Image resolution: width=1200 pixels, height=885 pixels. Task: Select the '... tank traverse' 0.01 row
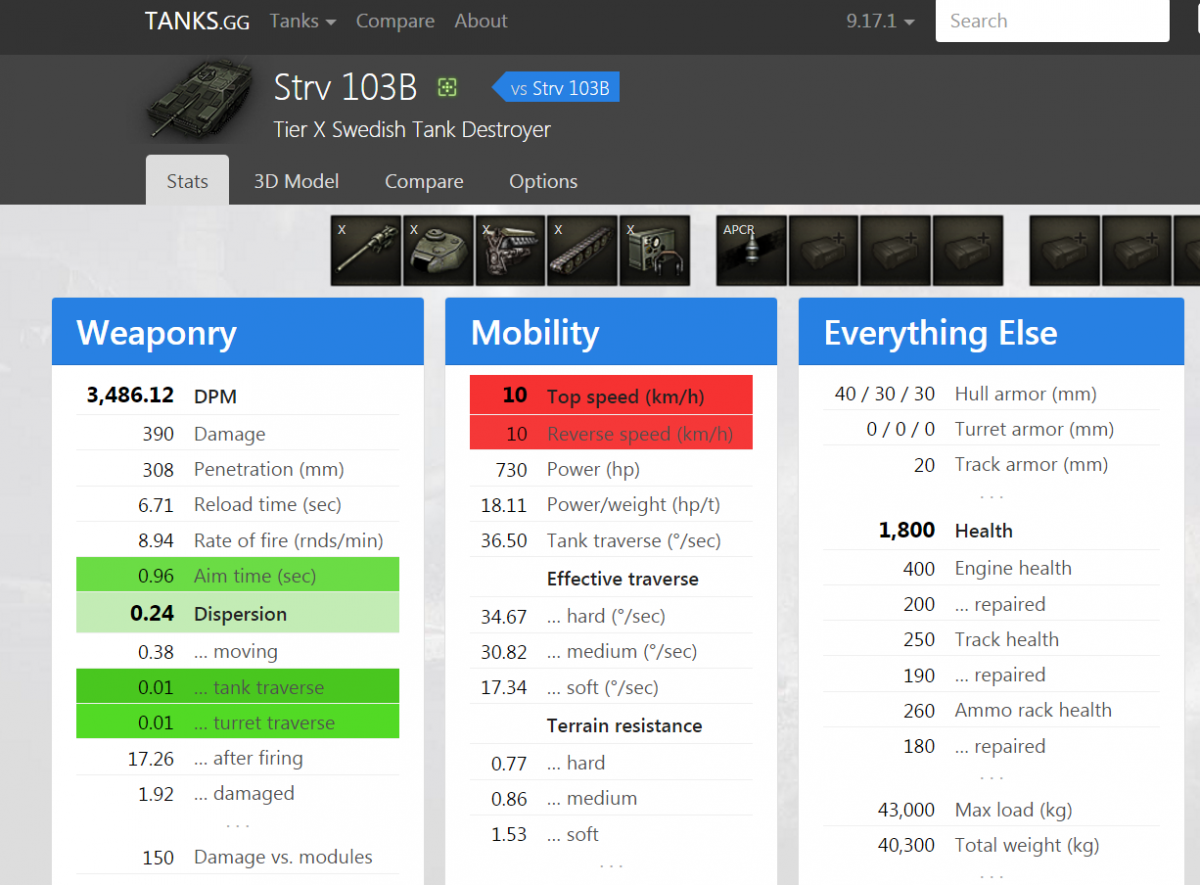(238, 687)
